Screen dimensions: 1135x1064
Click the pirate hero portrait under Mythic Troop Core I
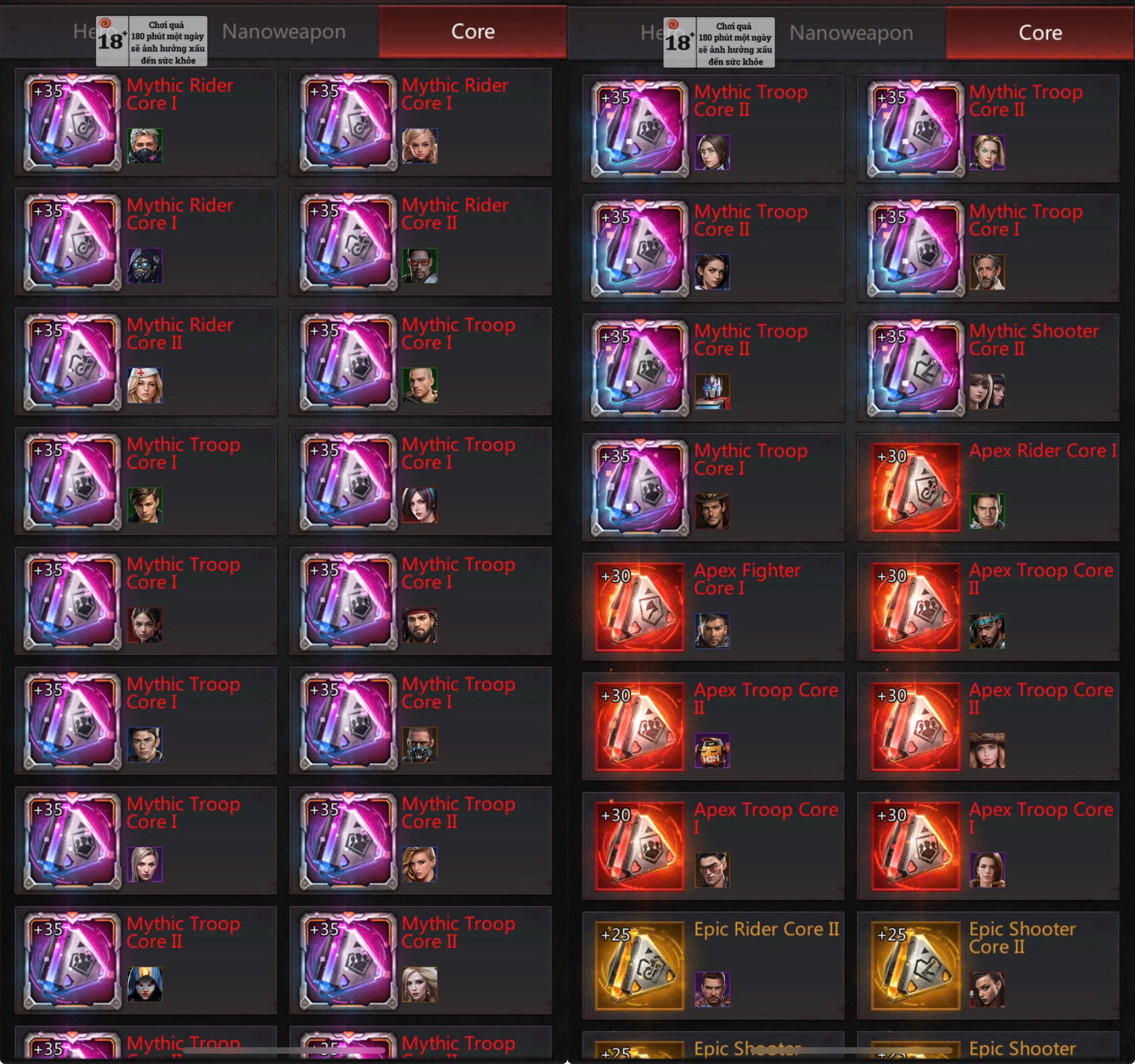click(x=419, y=625)
